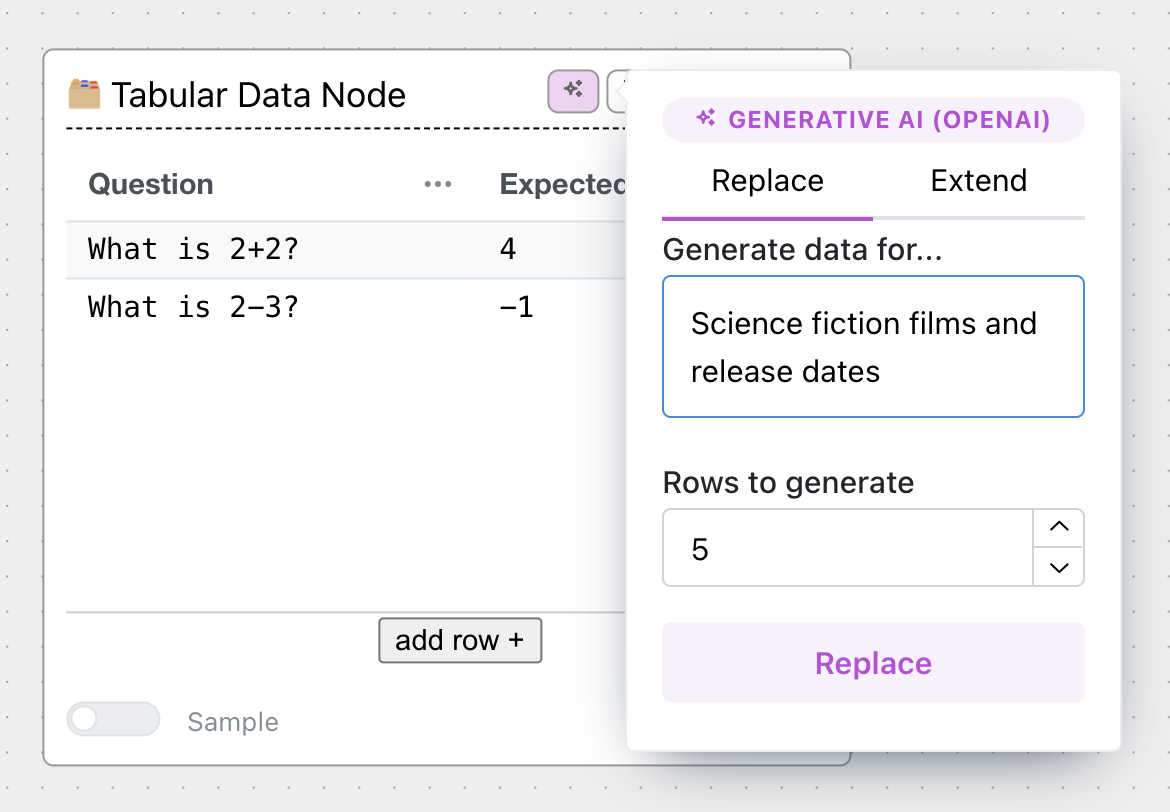Click the Question column header
This screenshot has height=812, width=1170.
[x=150, y=184]
